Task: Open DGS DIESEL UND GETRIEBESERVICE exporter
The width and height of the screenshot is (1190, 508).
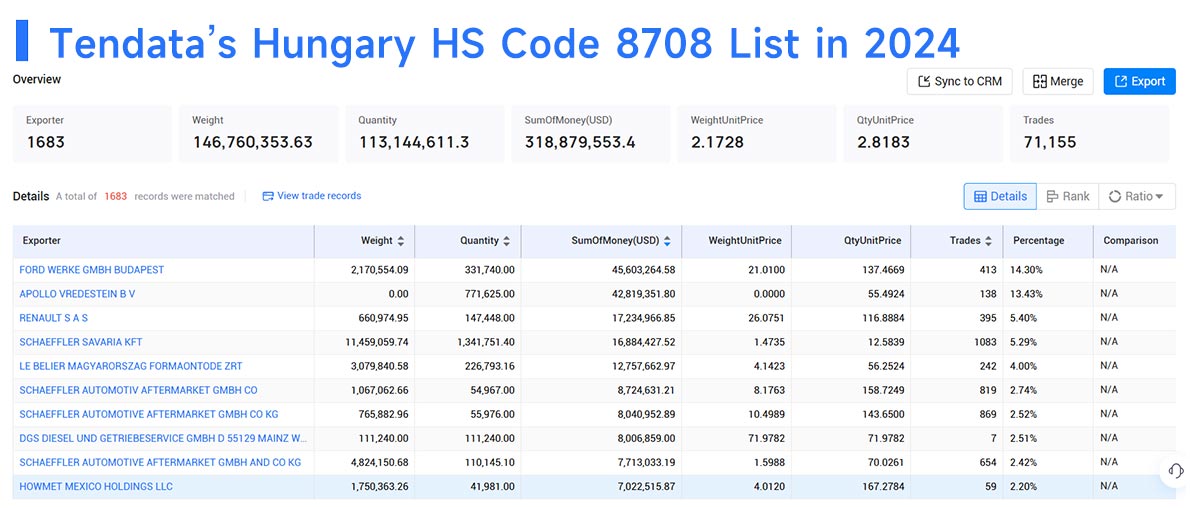Action: click(x=163, y=439)
